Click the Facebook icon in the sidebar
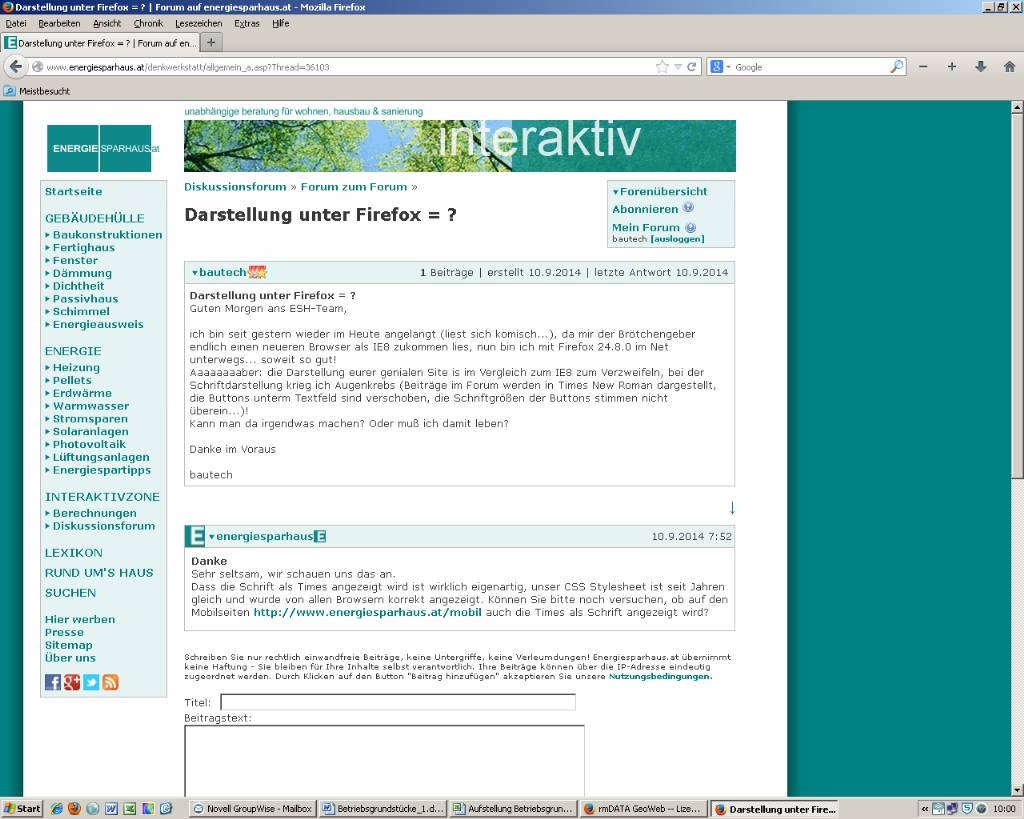The width and height of the screenshot is (1024, 819). 53,682
